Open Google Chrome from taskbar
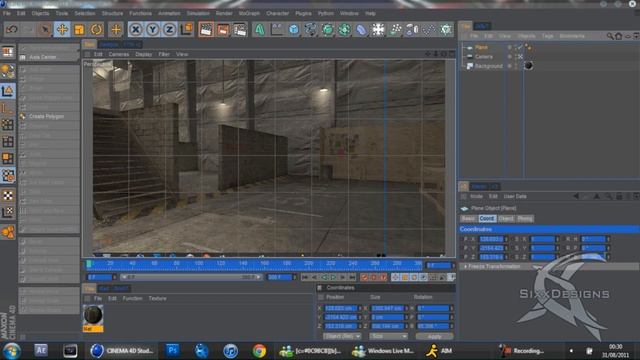 tap(259, 351)
